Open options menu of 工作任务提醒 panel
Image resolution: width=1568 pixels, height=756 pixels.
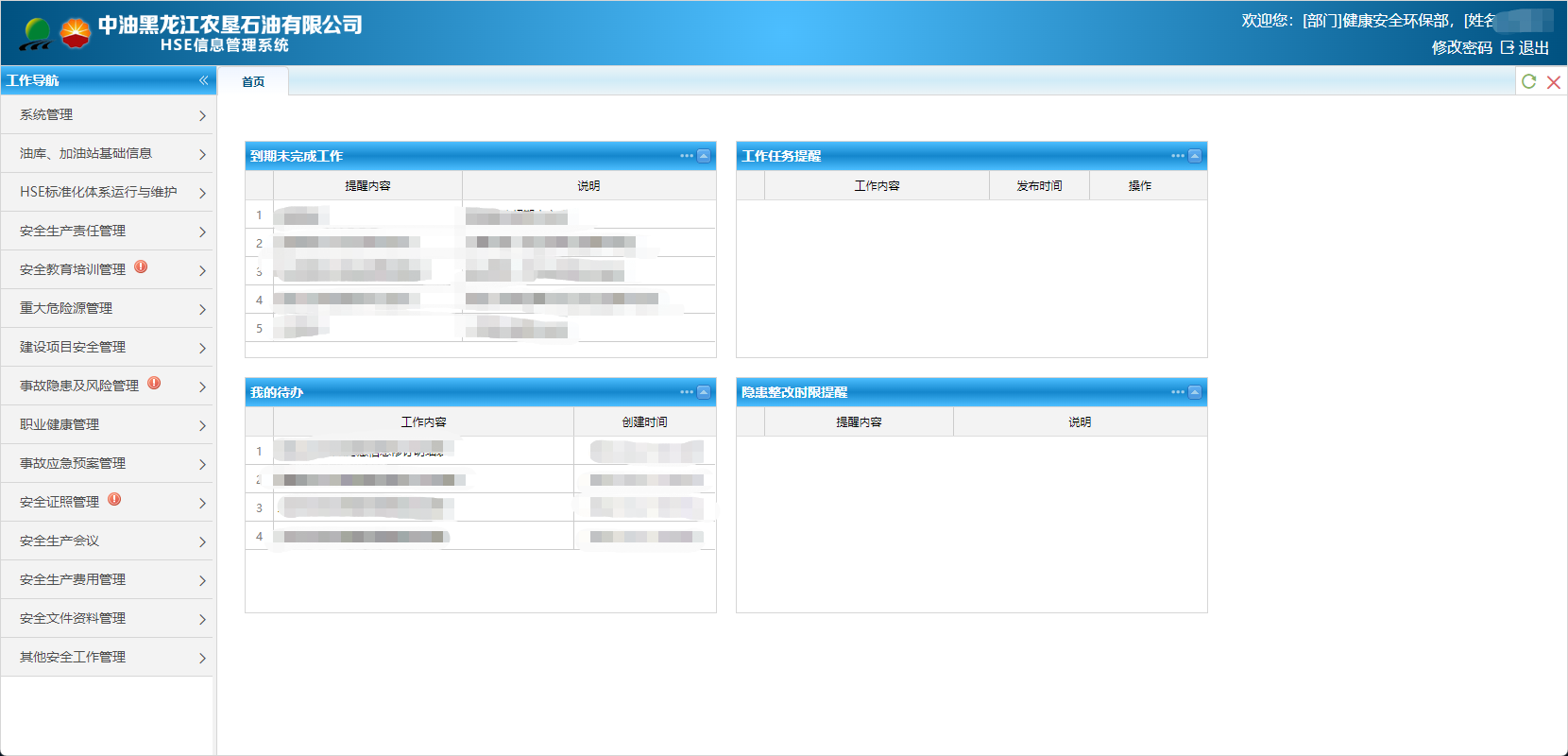(x=1178, y=156)
